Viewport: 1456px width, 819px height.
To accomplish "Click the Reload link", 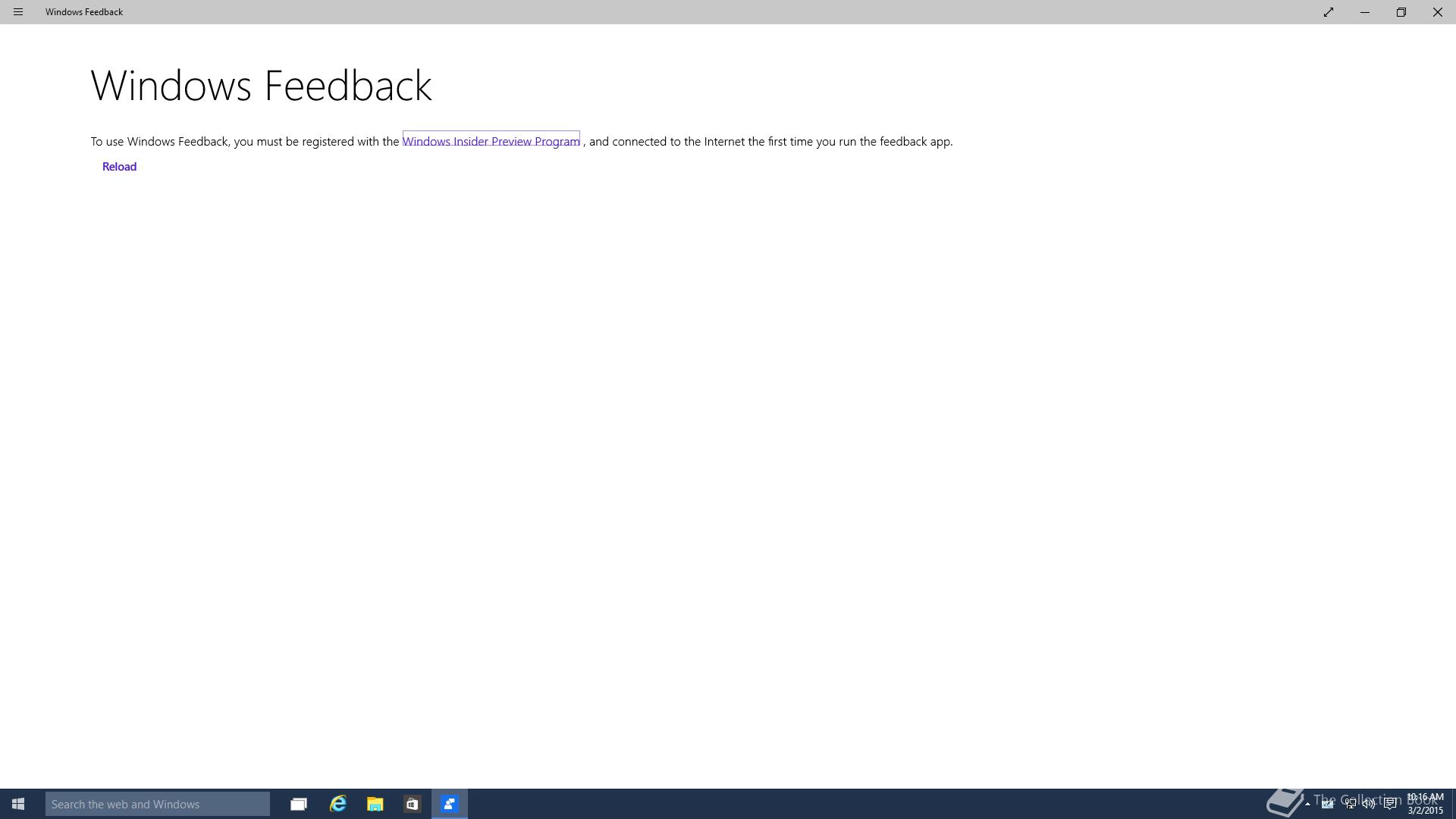I will click(119, 167).
